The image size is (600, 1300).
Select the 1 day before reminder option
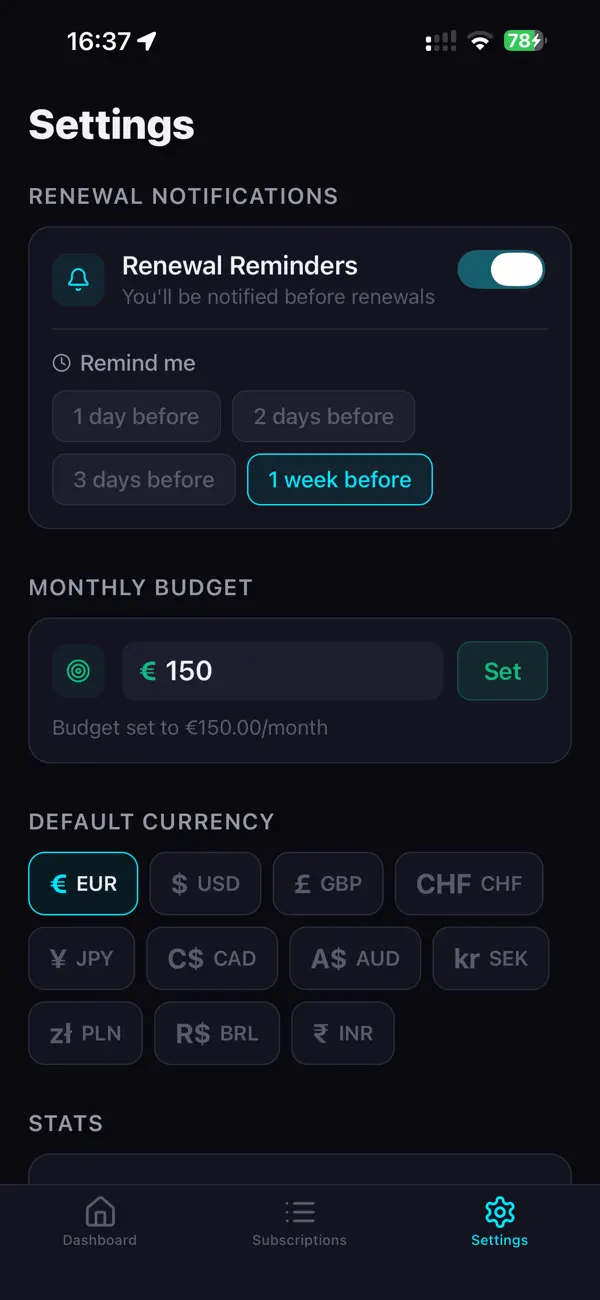(136, 416)
